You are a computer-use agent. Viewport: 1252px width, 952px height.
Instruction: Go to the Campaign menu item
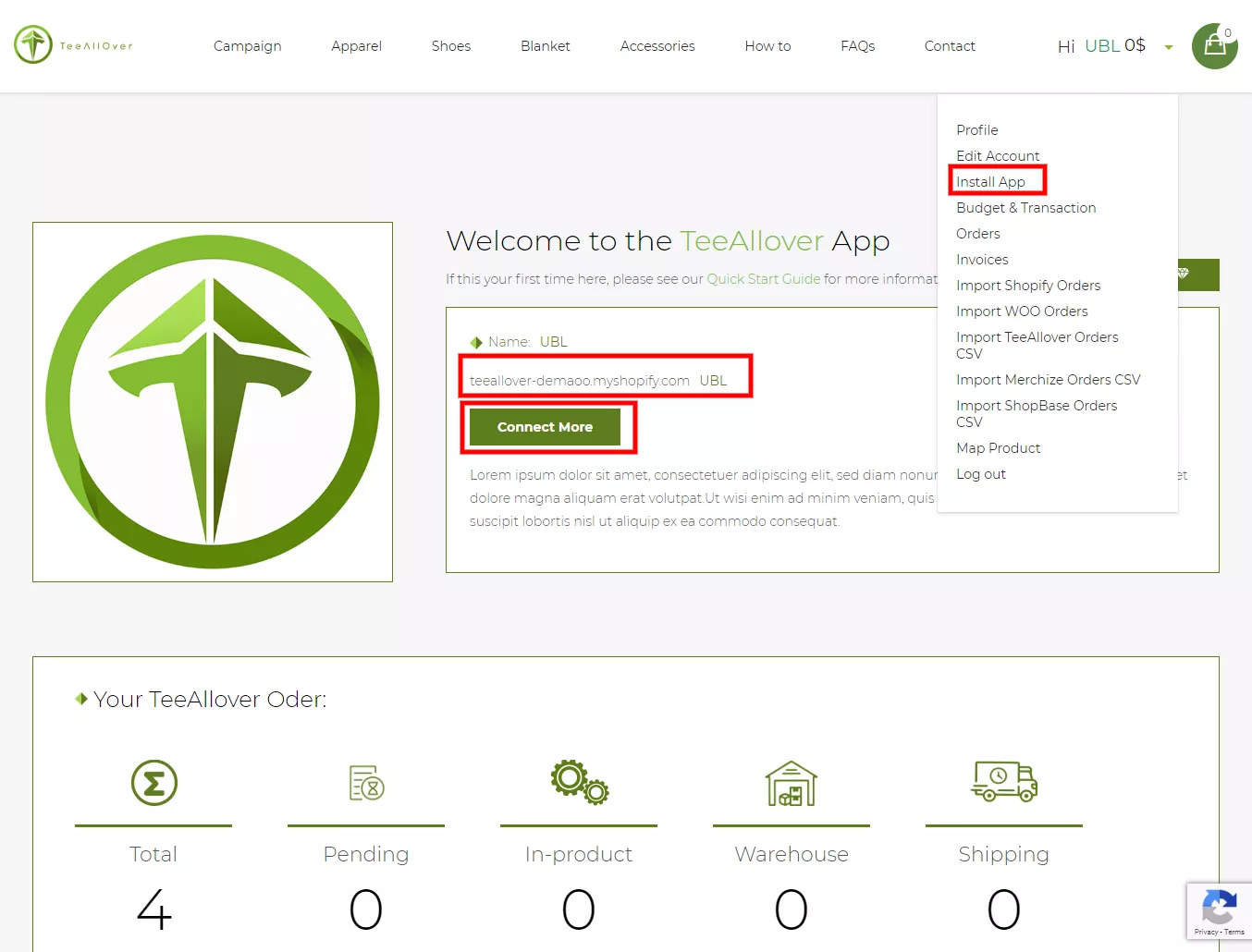click(x=247, y=46)
